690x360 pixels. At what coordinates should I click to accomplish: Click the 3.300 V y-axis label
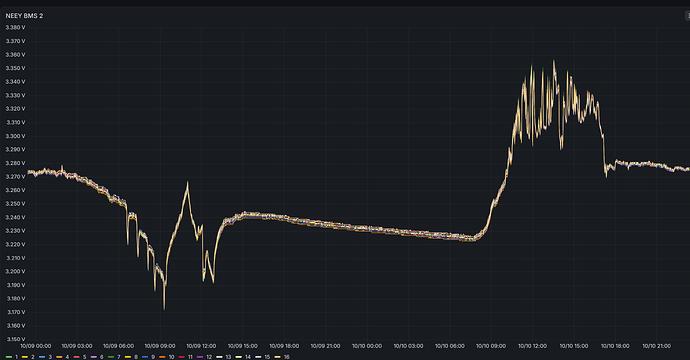pyautogui.click(x=15, y=136)
